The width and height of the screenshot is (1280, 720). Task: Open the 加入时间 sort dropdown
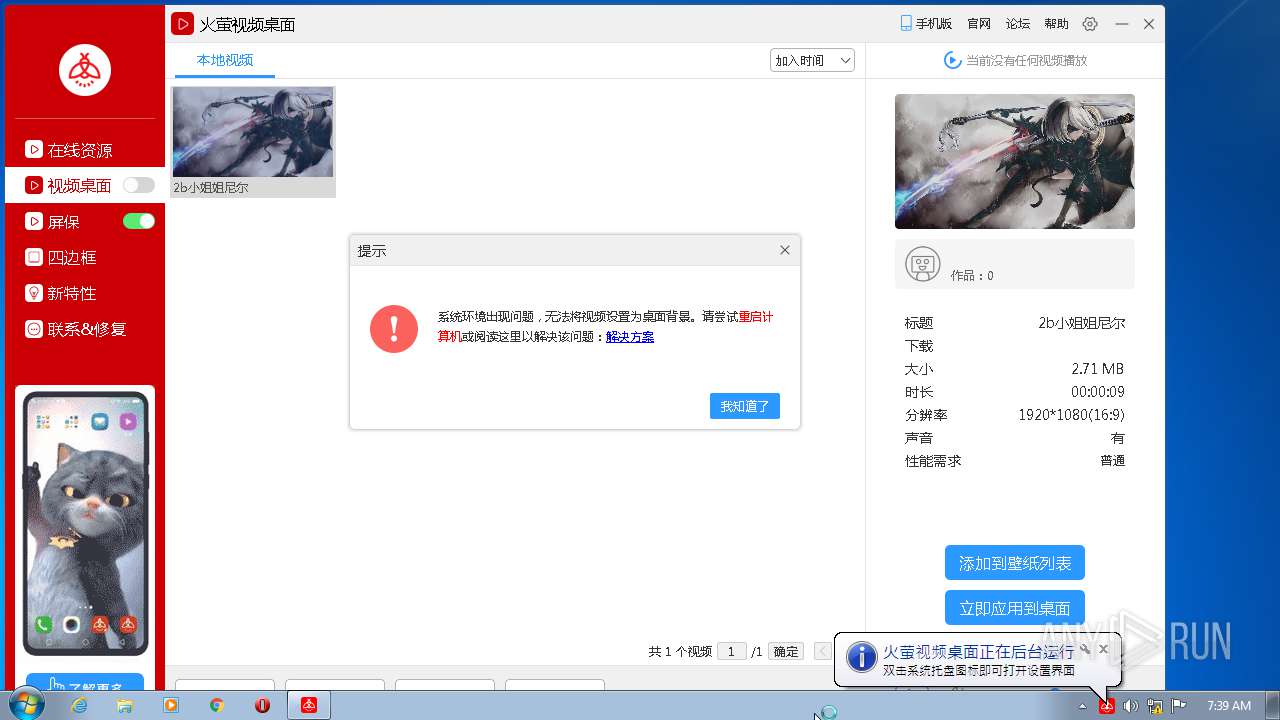[x=812, y=60]
